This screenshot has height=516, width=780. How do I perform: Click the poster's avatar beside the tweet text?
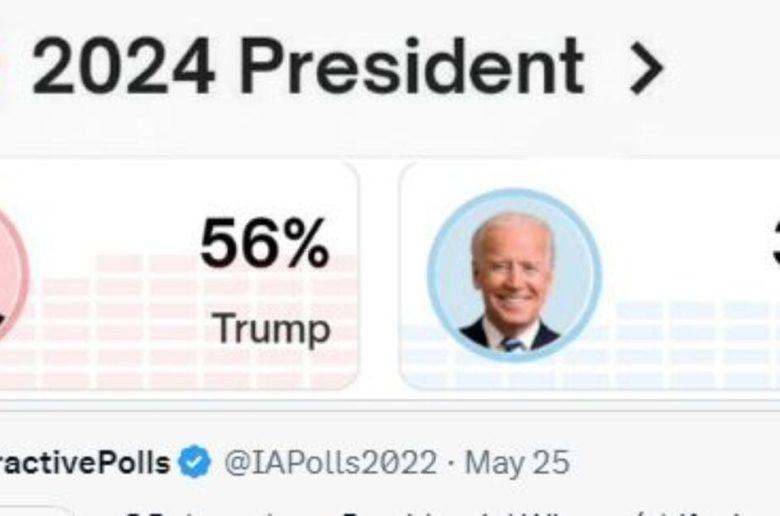point(35,510)
